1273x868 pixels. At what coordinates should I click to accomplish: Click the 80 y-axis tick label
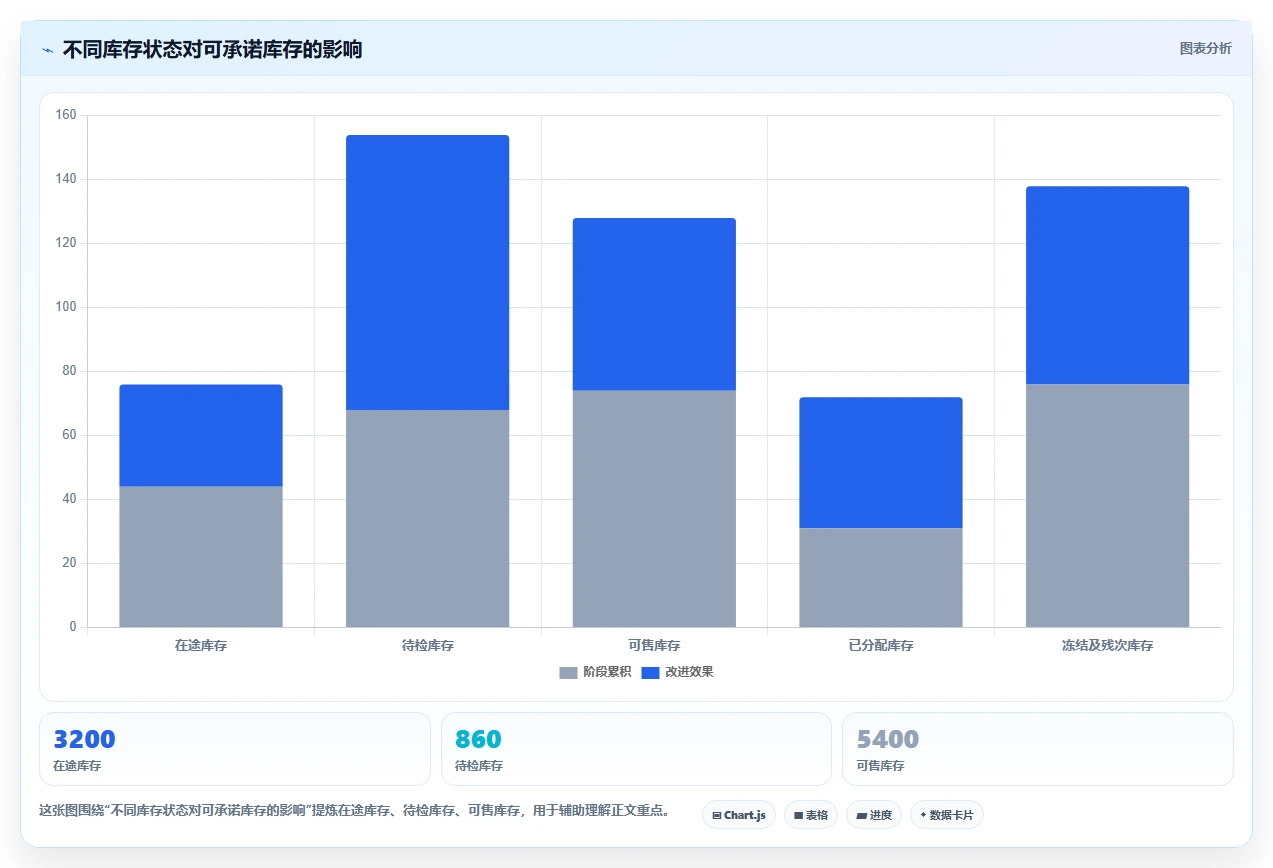69,371
